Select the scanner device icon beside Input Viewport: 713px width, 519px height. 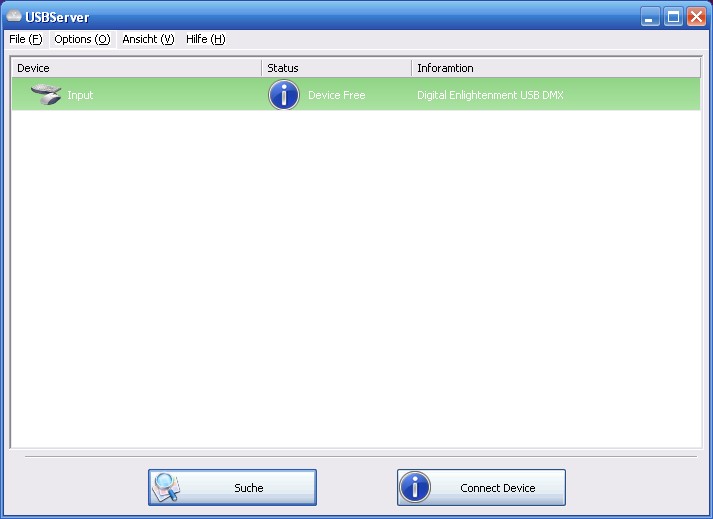pyautogui.click(x=46, y=95)
